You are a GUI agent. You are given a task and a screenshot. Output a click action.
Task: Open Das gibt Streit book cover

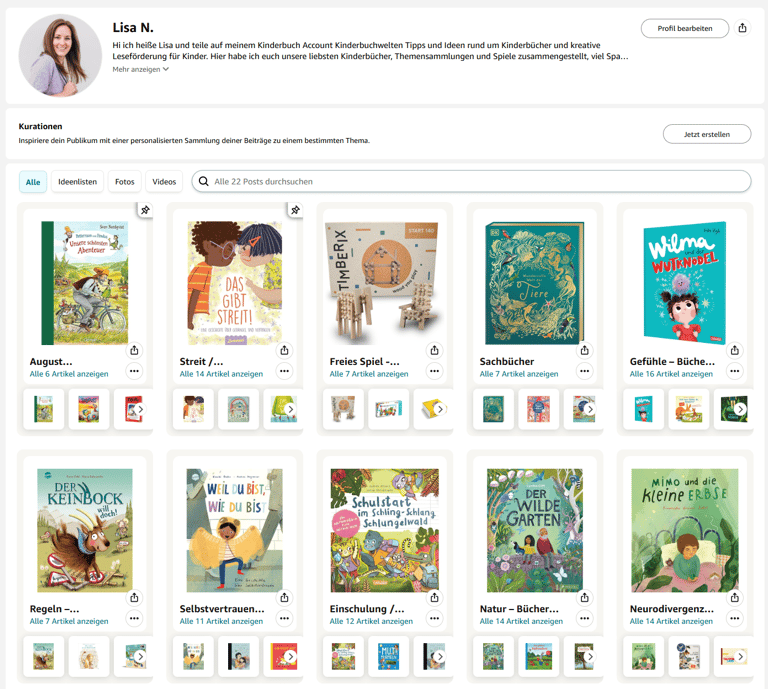[x=235, y=283]
